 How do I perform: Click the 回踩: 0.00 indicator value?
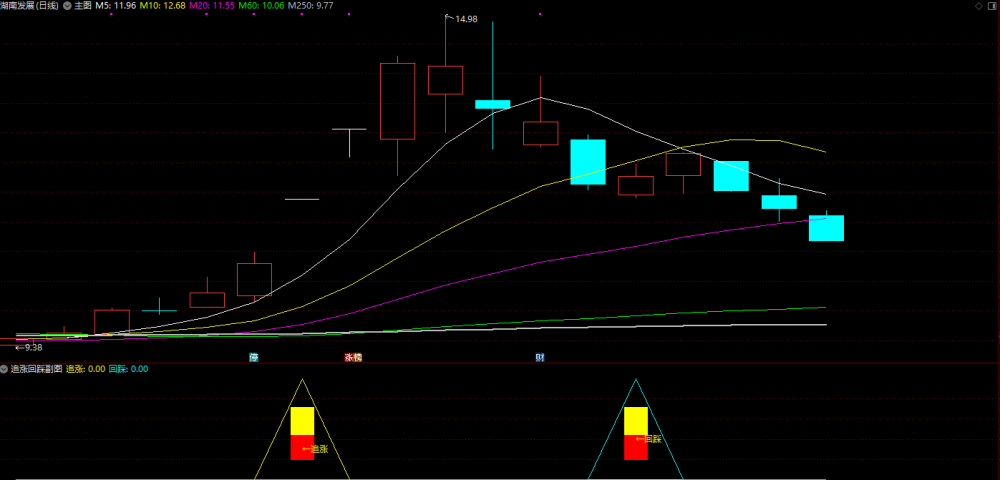coord(128,368)
